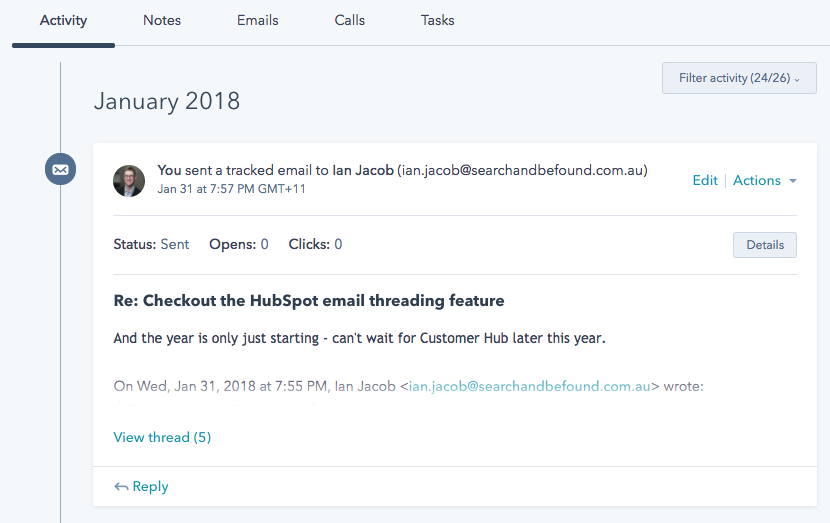Open the Tasks tab
The height and width of the screenshot is (523, 830).
(437, 20)
